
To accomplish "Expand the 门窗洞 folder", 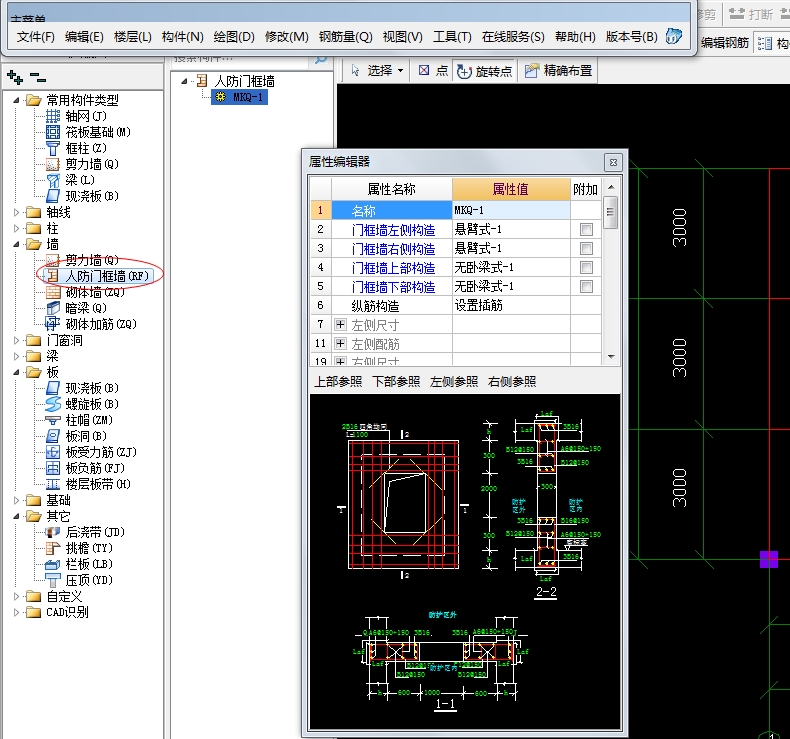I will 16,341.
